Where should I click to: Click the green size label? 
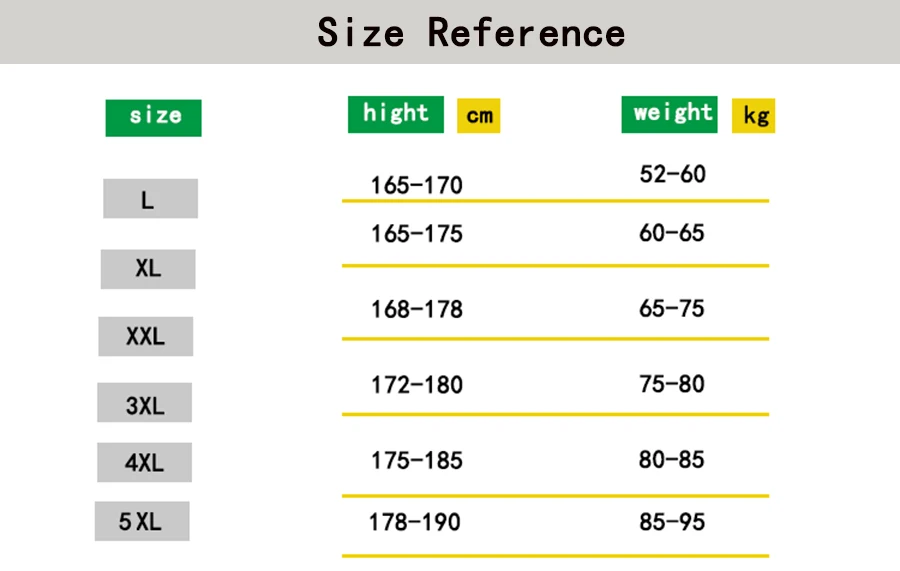(153, 118)
